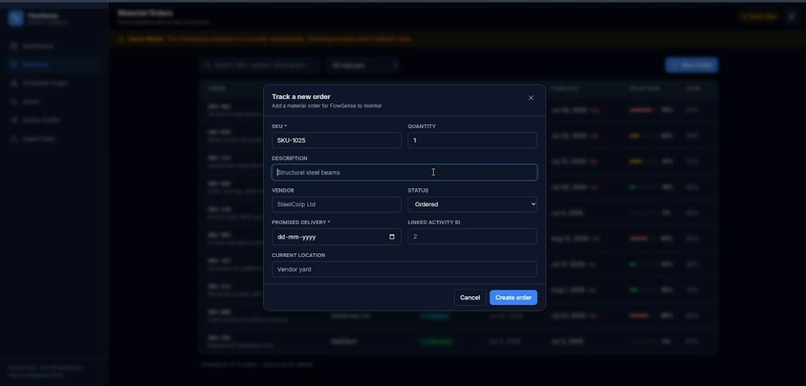Focus the Description field
The image size is (806, 386).
tap(405, 172)
